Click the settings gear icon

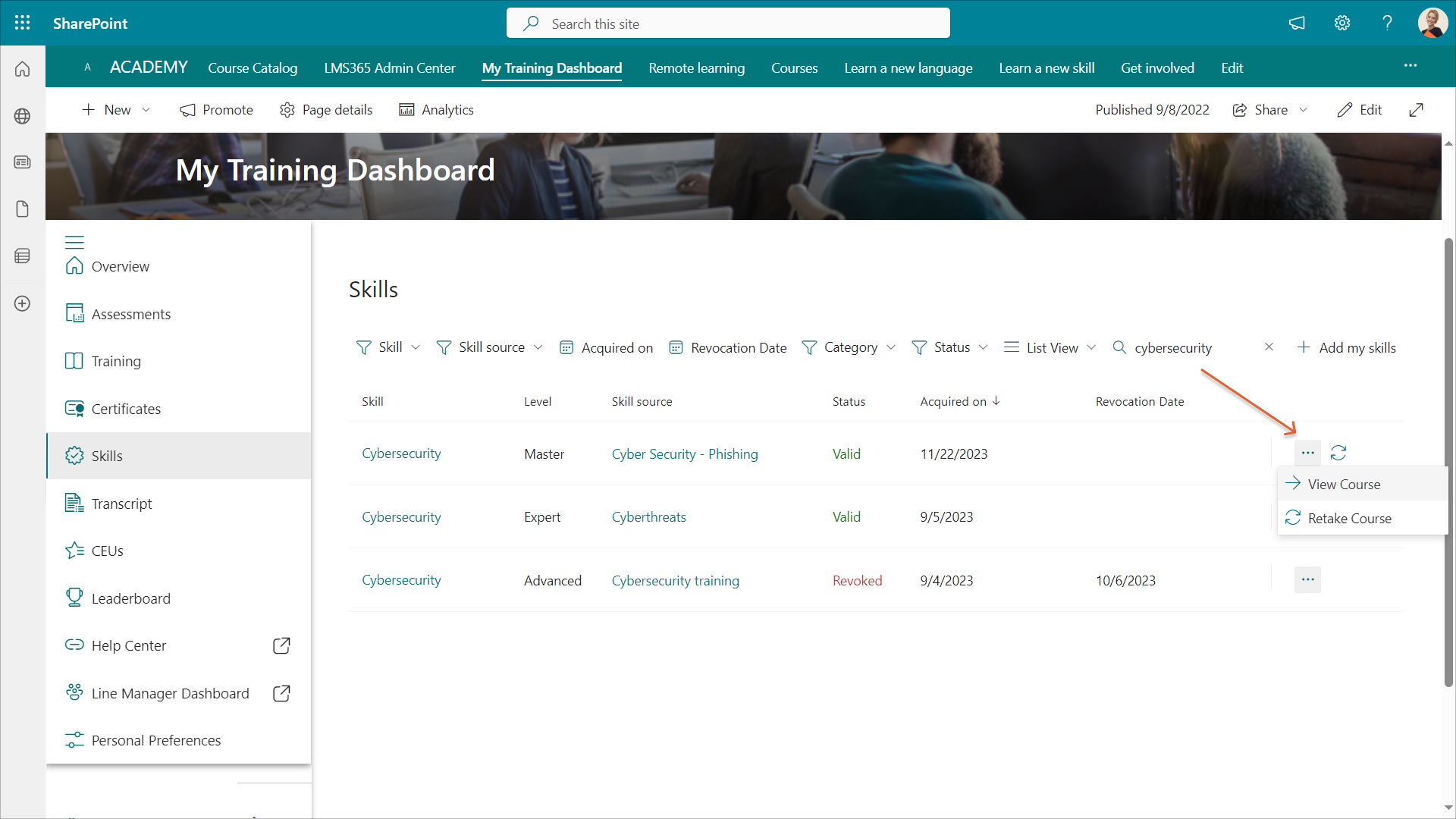pos(1342,23)
